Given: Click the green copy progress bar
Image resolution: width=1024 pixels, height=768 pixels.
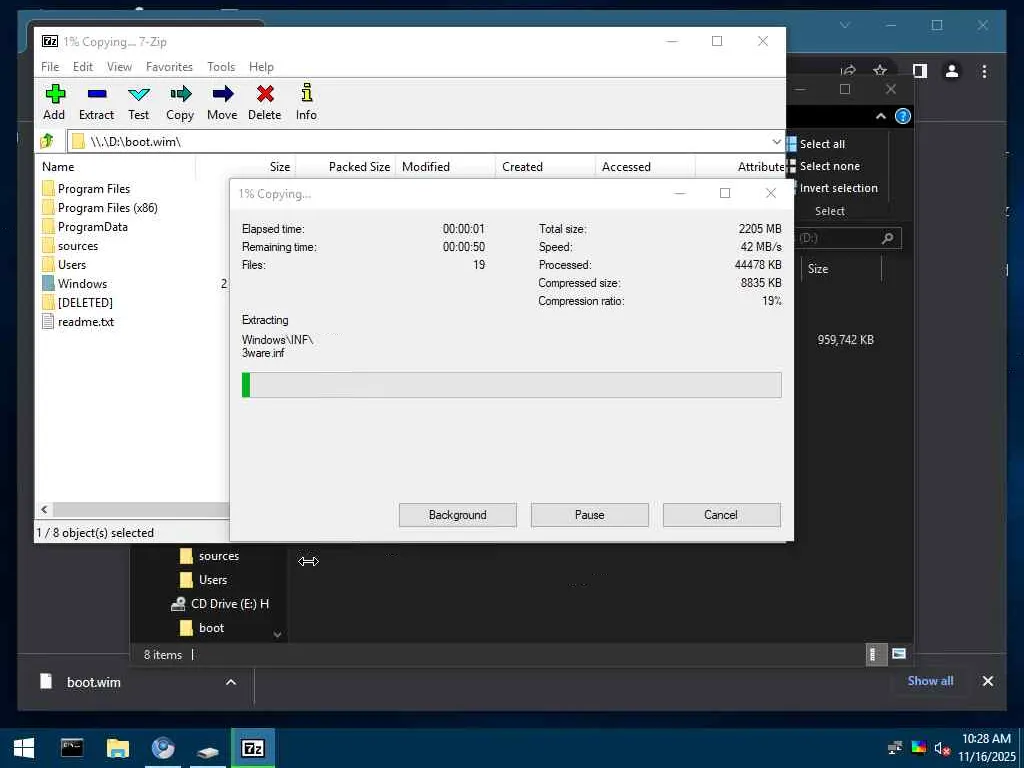Looking at the screenshot, I should (511, 385).
